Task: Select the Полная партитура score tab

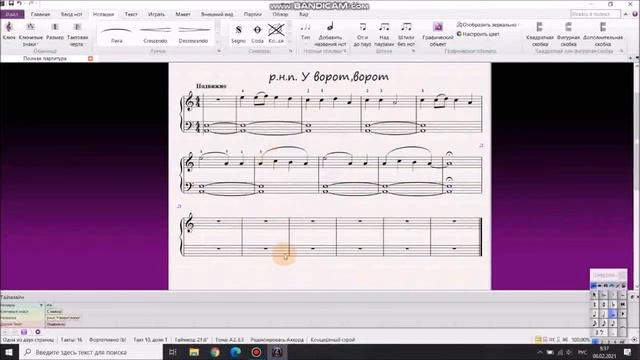Action: [45, 58]
